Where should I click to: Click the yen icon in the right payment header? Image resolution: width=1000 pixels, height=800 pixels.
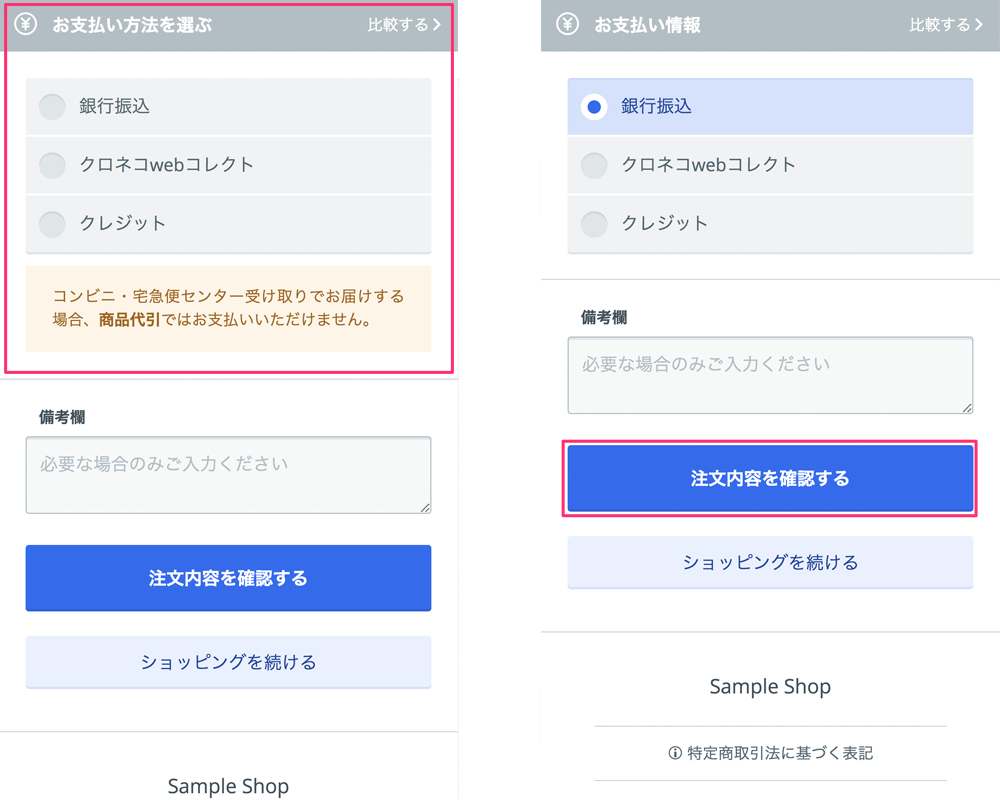[566, 24]
